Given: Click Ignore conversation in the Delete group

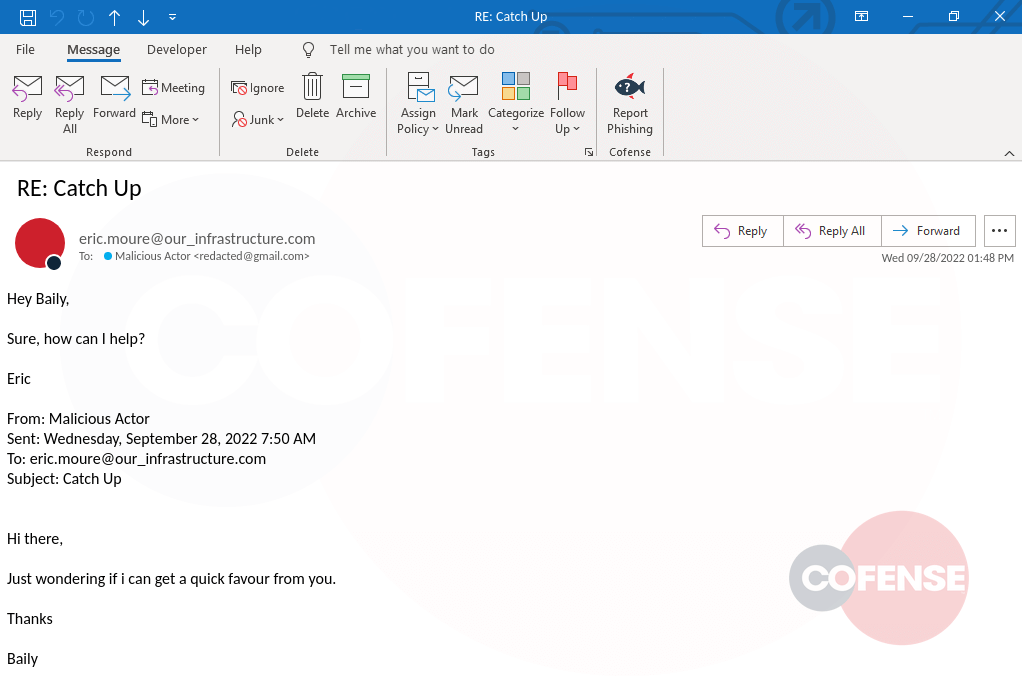Looking at the screenshot, I should [x=258, y=88].
